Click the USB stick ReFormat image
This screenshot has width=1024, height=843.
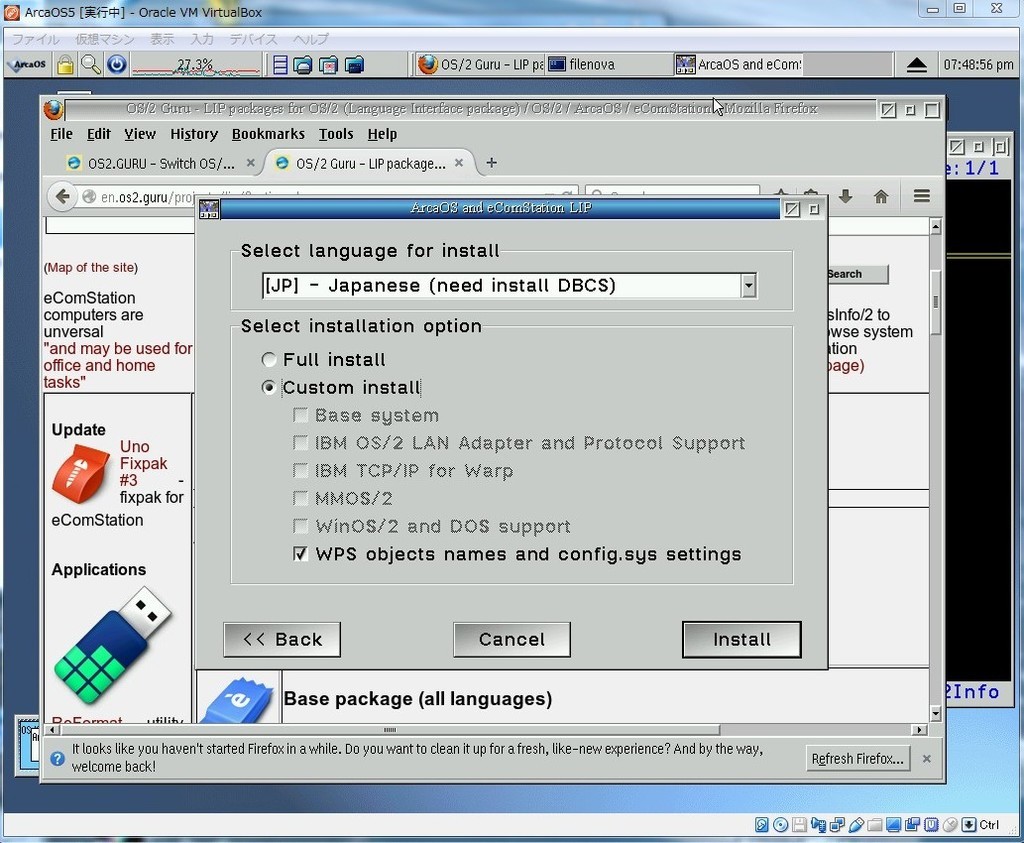pyautogui.click(x=112, y=644)
